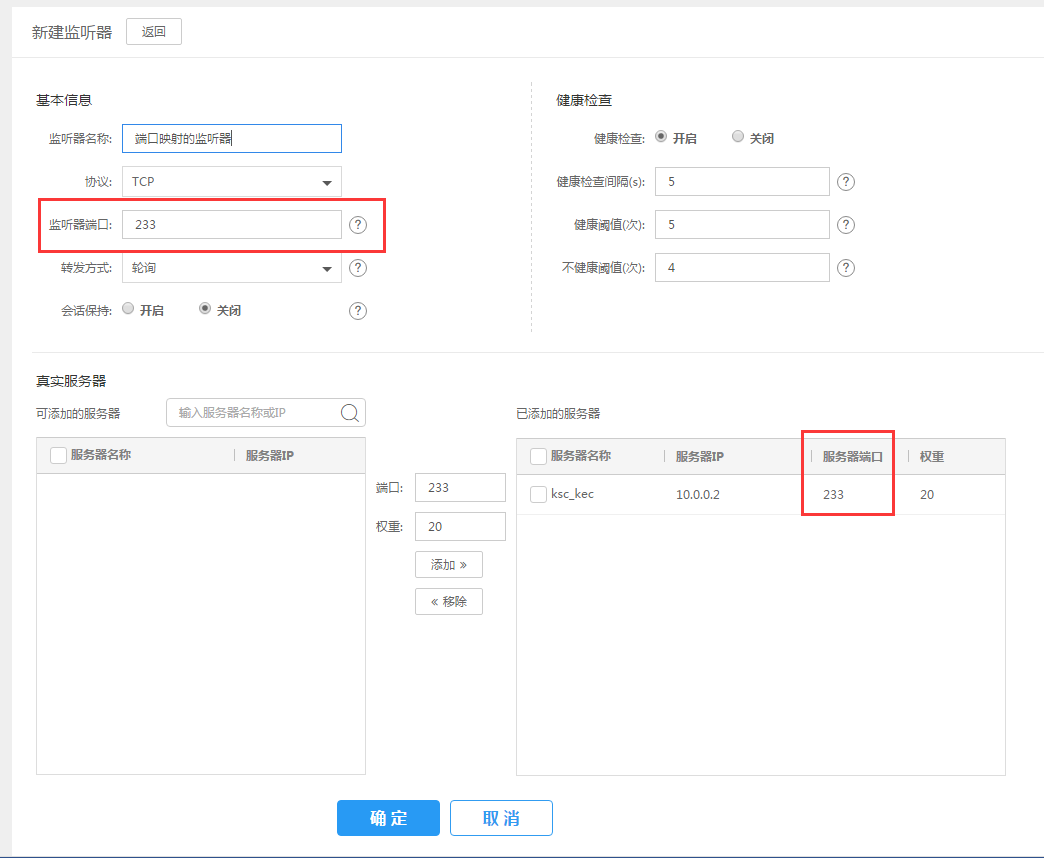Click the 返回 button
The height and width of the screenshot is (858, 1044).
(x=154, y=32)
